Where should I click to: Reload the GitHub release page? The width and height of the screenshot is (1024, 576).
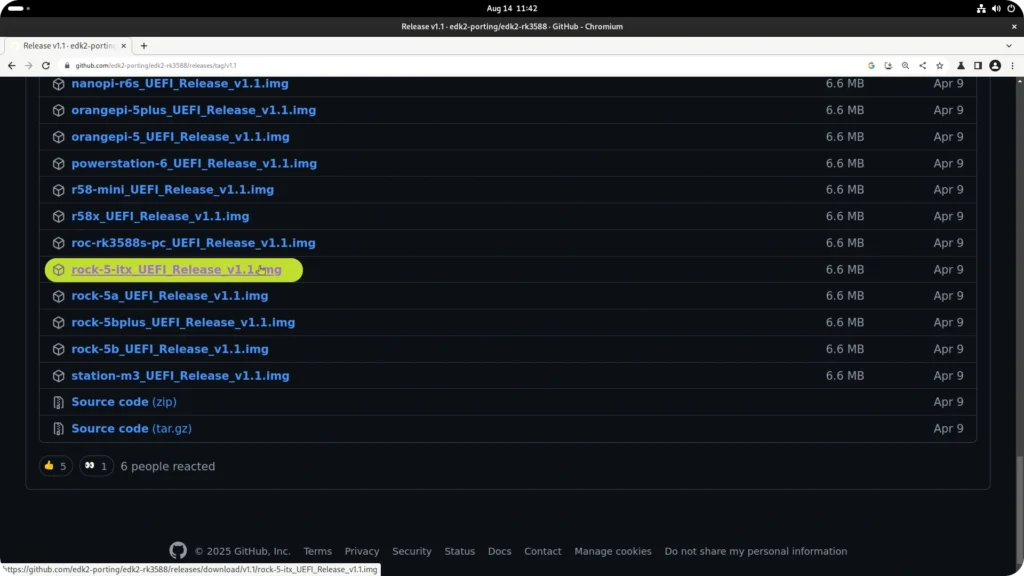(x=46, y=65)
